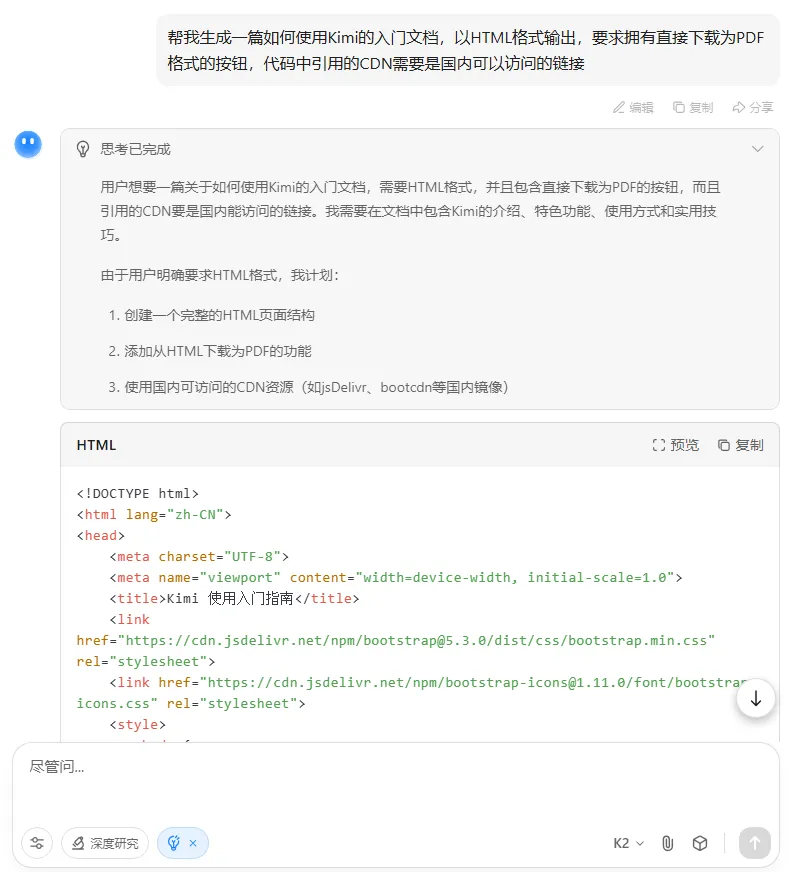Share the message with 分享
This screenshot has width=791, height=872.
(x=753, y=107)
